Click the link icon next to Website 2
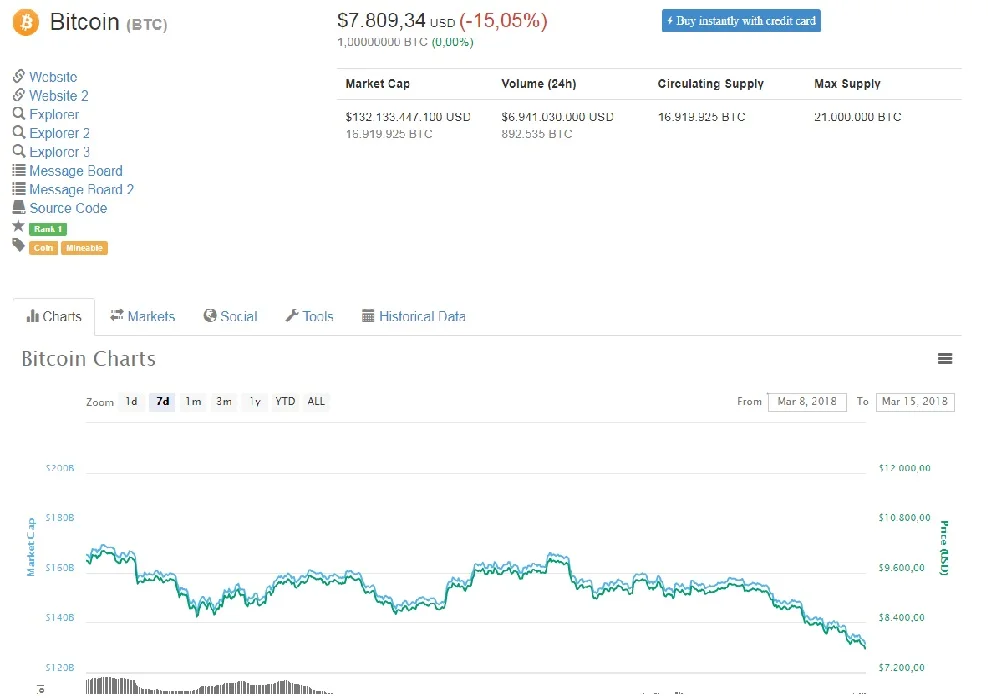Screen dimensions: 998x698 (x=18, y=95)
